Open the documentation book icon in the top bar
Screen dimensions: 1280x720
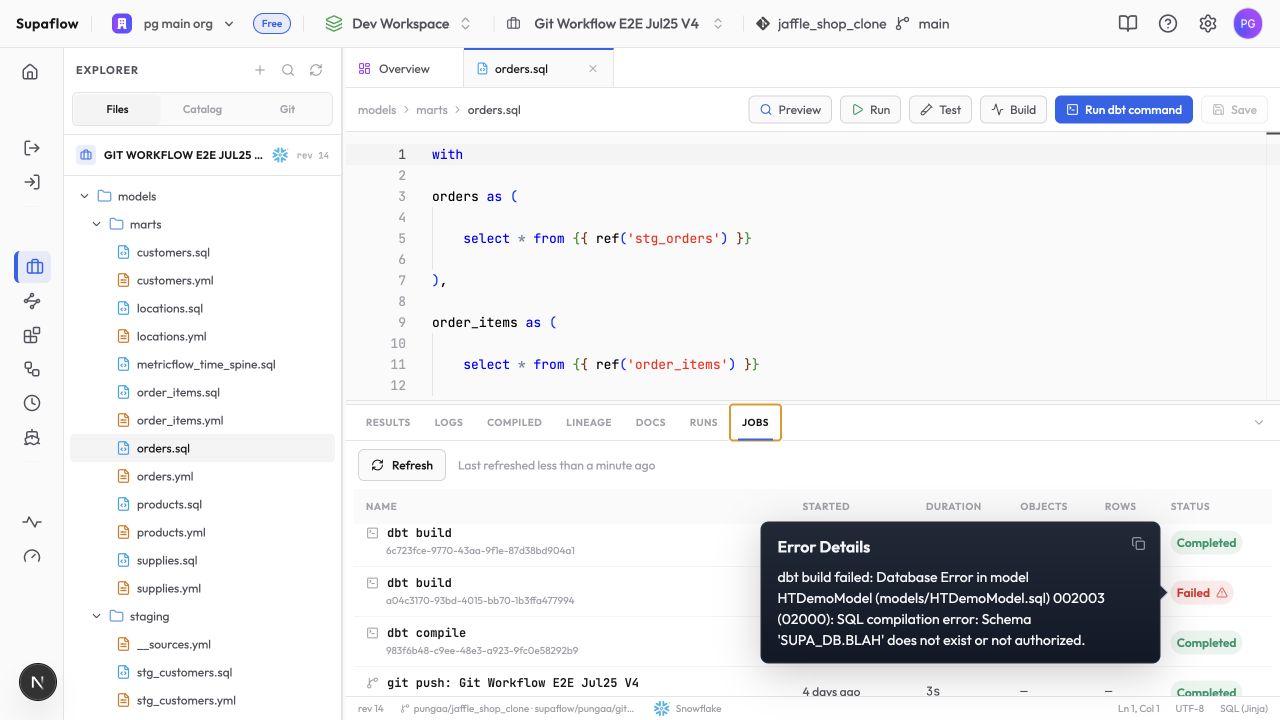pyautogui.click(x=1128, y=23)
